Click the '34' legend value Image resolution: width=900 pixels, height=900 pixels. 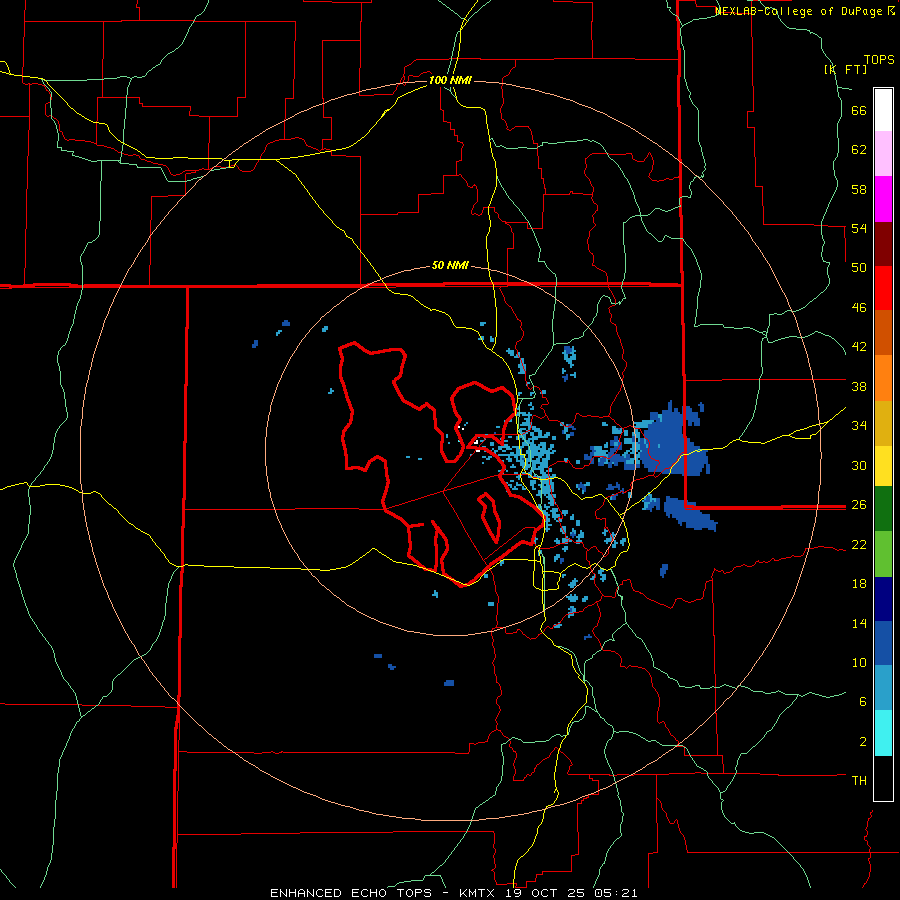(859, 425)
